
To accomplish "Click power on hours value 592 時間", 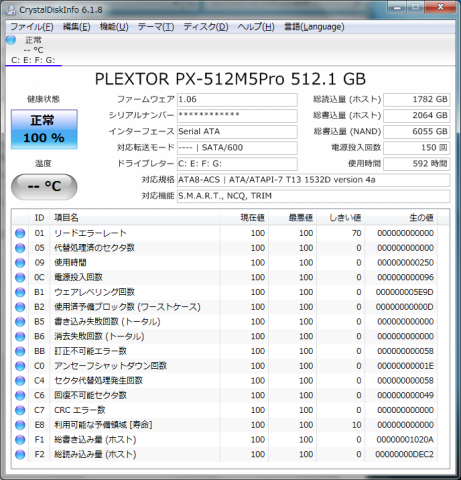I will point(417,164).
